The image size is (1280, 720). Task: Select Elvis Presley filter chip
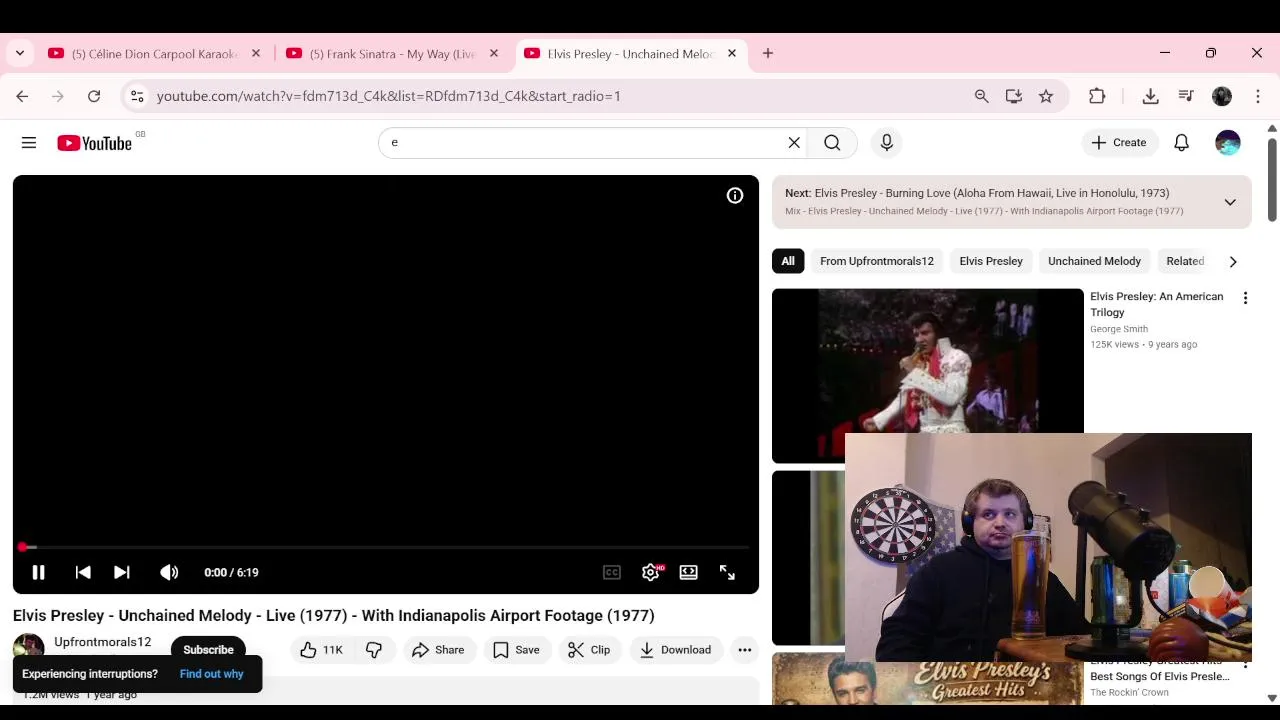pyautogui.click(x=991, y=261)
